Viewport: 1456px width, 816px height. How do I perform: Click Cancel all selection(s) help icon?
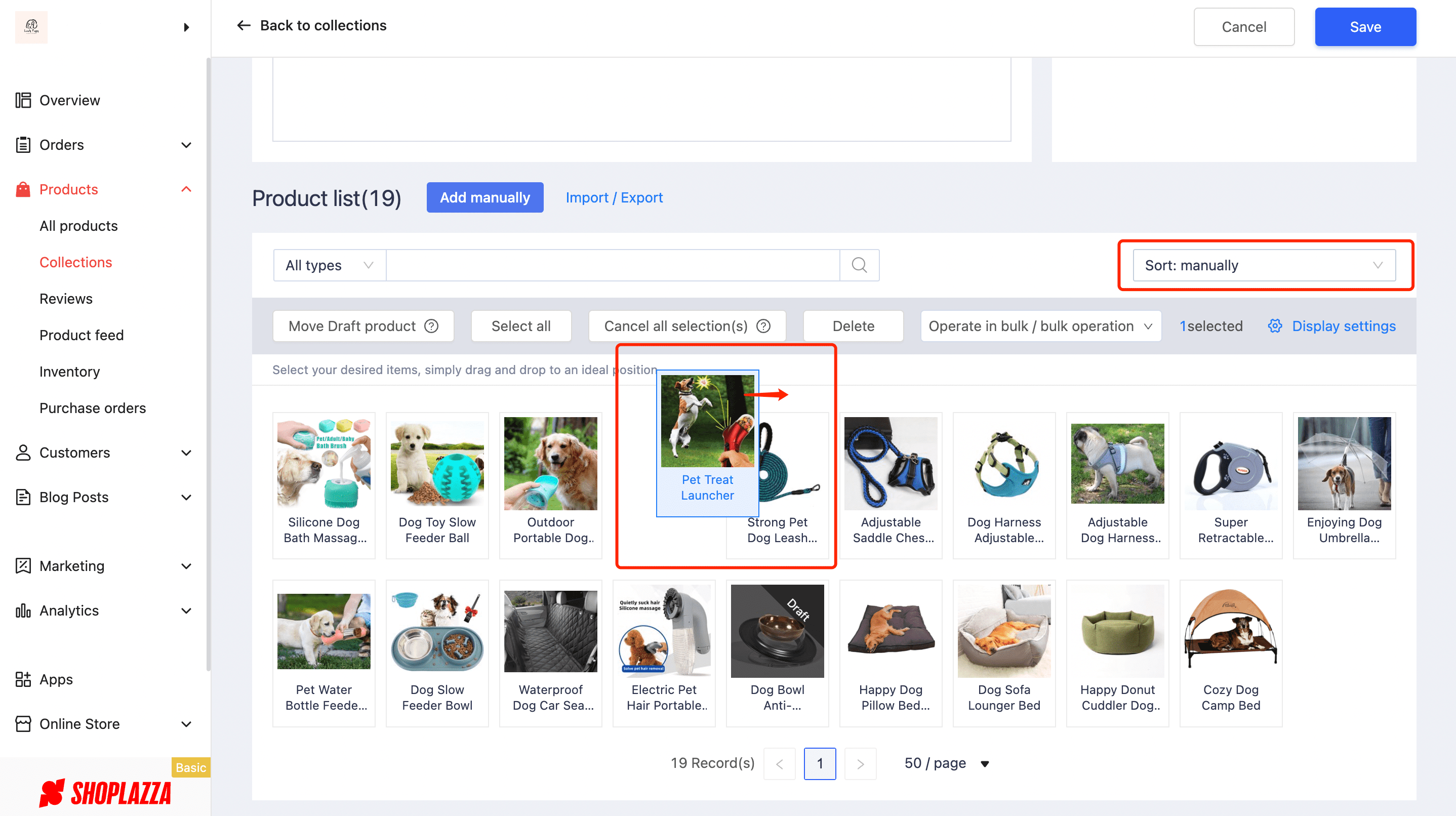point(763,326)
